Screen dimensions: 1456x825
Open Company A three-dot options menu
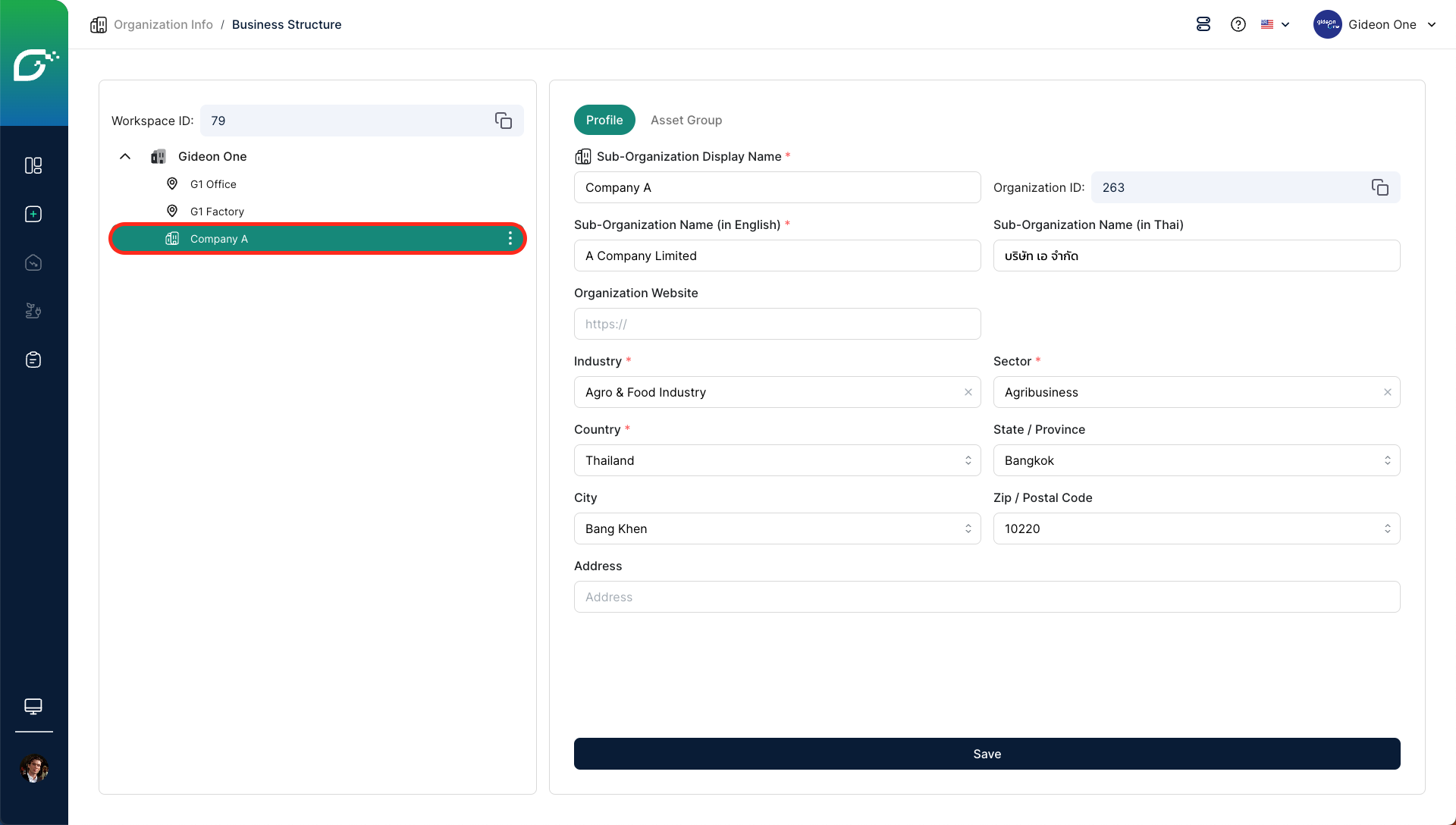coord(510,239)
